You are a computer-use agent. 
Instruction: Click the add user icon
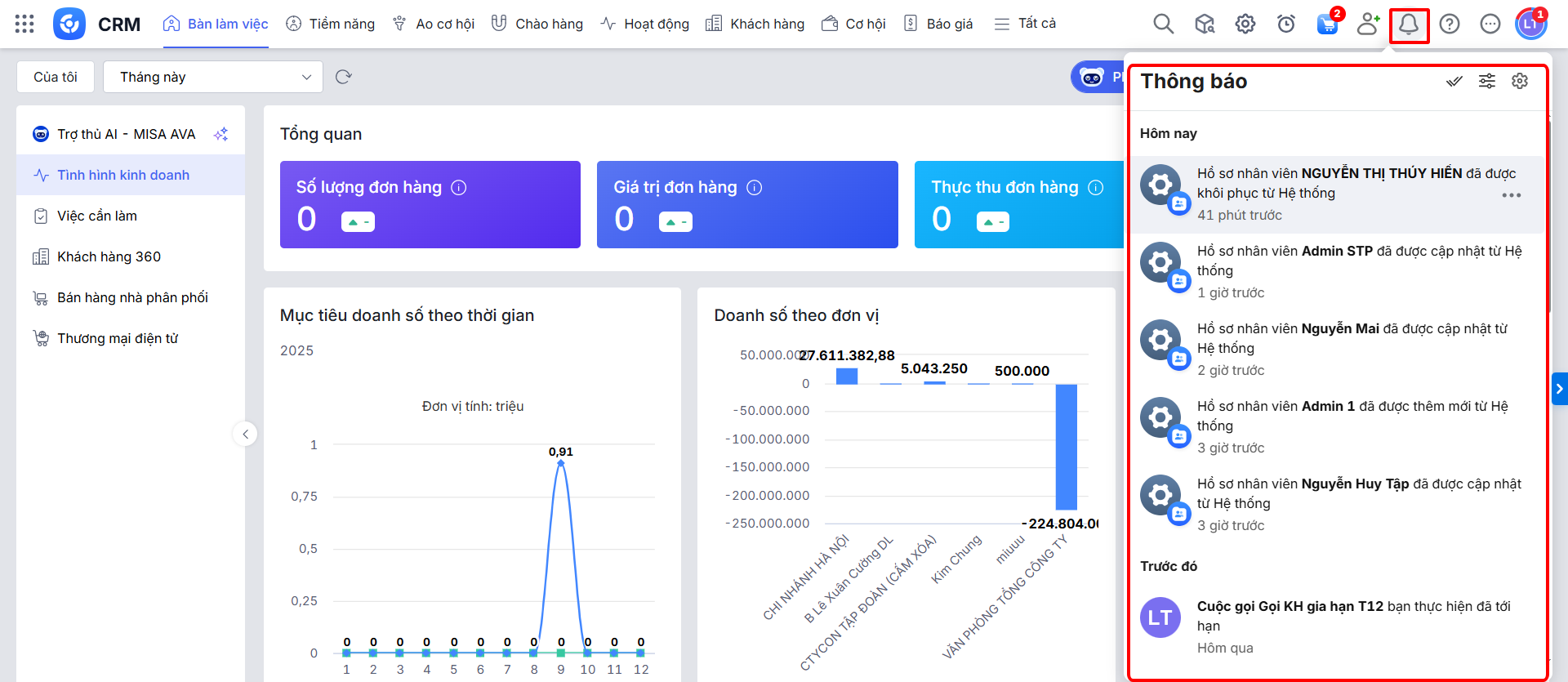click(1368, 24)
